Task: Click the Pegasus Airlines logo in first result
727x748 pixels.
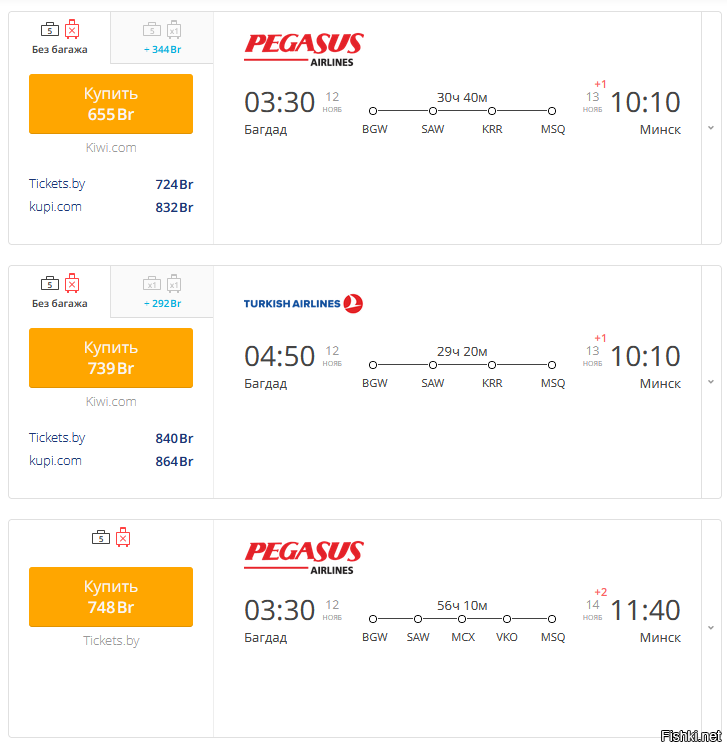Action: pyautogui.click(x=304, y=50)
